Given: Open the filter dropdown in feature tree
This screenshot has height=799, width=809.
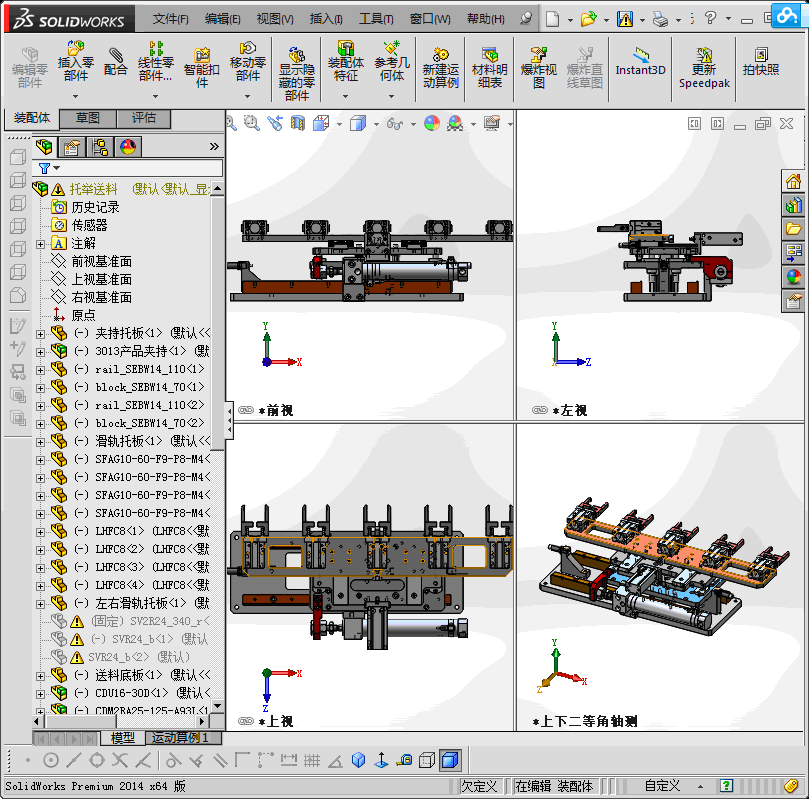Looking at the screenshot, I should pos(57,168).
